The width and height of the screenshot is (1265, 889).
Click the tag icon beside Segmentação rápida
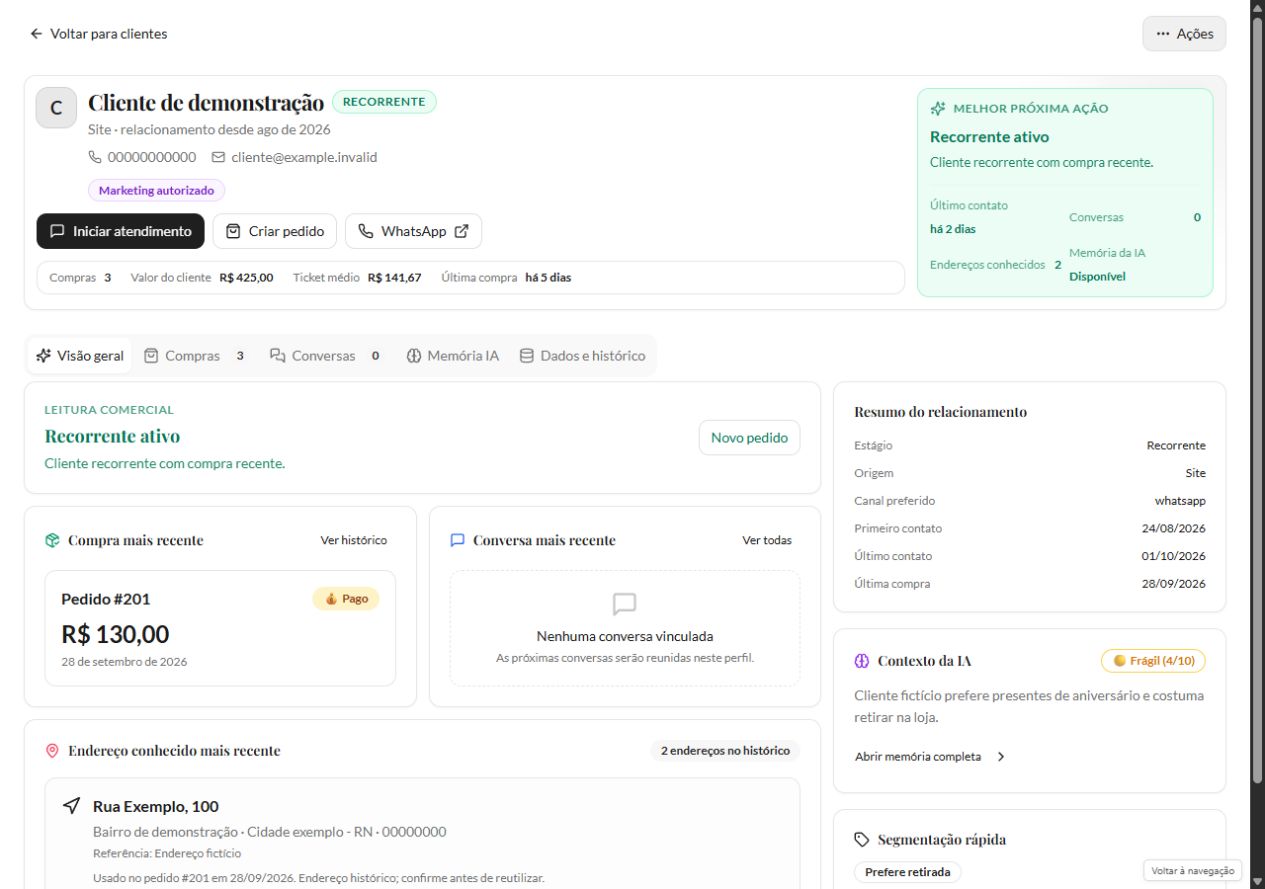point(862,840)
